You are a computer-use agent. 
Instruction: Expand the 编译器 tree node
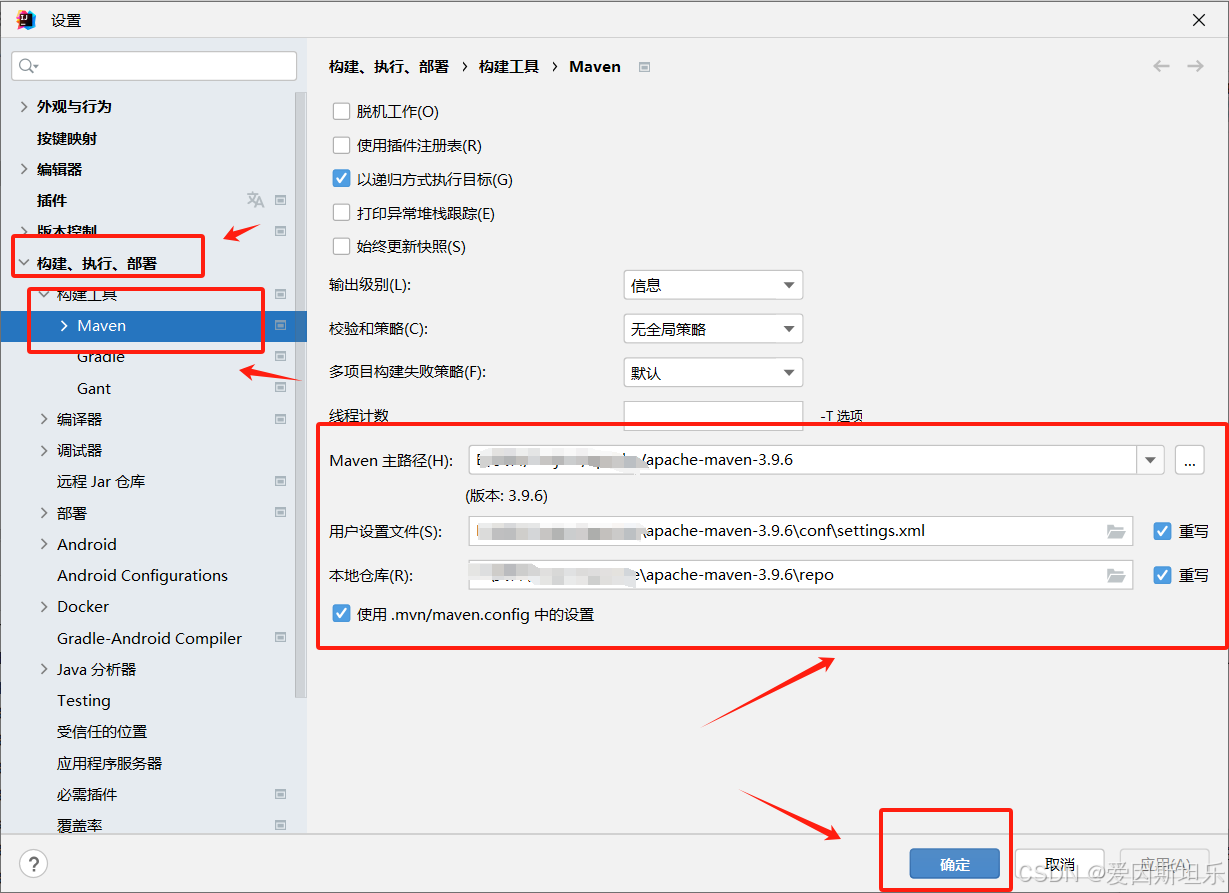point(44,419)
